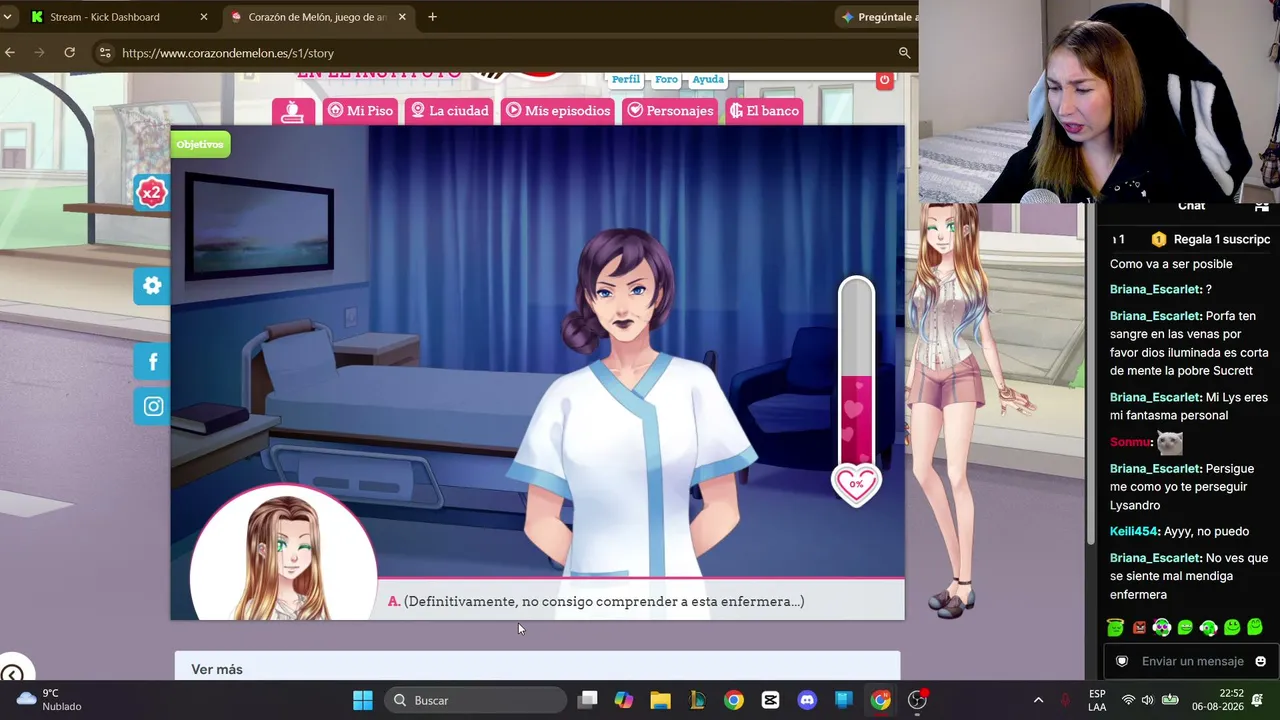Open Discord from the taskbar
1280x720 pixels.
[807, 700]
